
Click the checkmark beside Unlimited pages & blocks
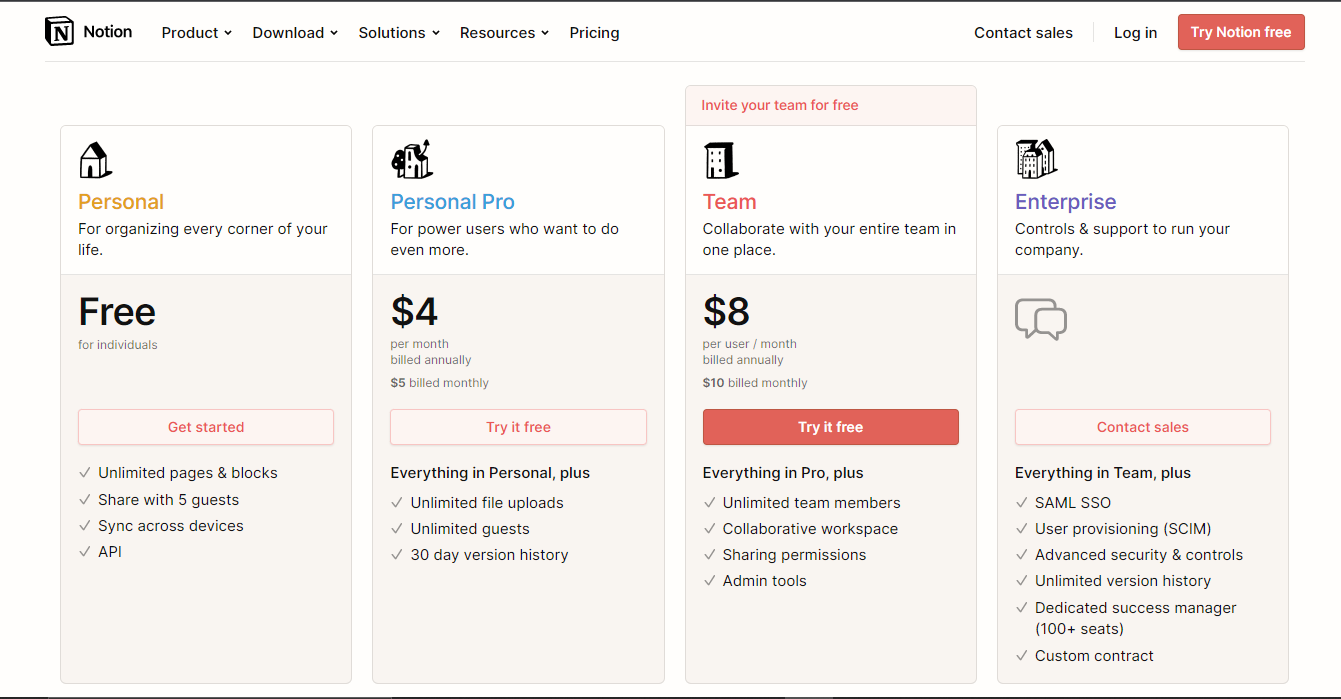85,473
